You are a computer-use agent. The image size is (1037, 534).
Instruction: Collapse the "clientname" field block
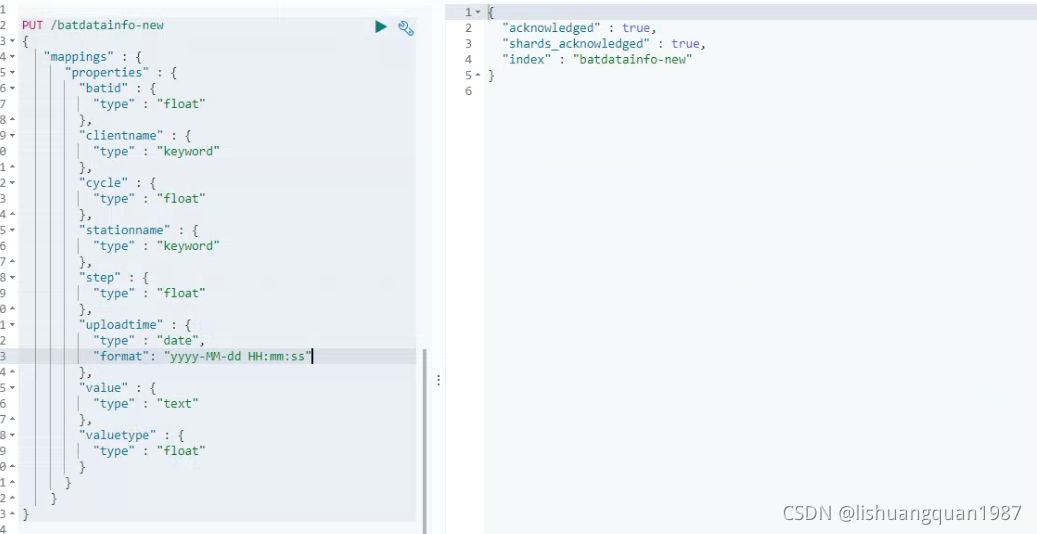[x=12, y=136]
